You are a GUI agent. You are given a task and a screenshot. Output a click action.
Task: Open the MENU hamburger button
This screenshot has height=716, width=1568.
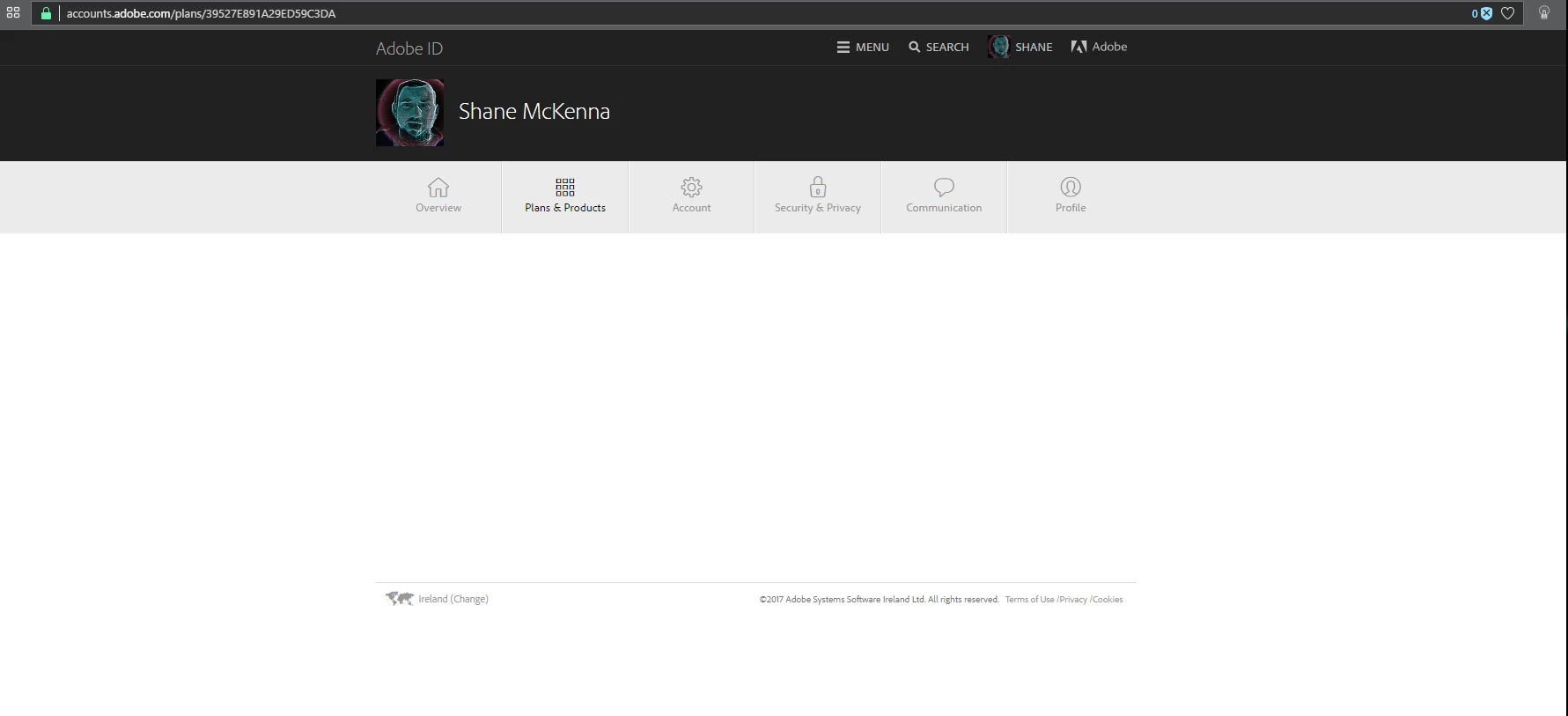coord(863,47)
